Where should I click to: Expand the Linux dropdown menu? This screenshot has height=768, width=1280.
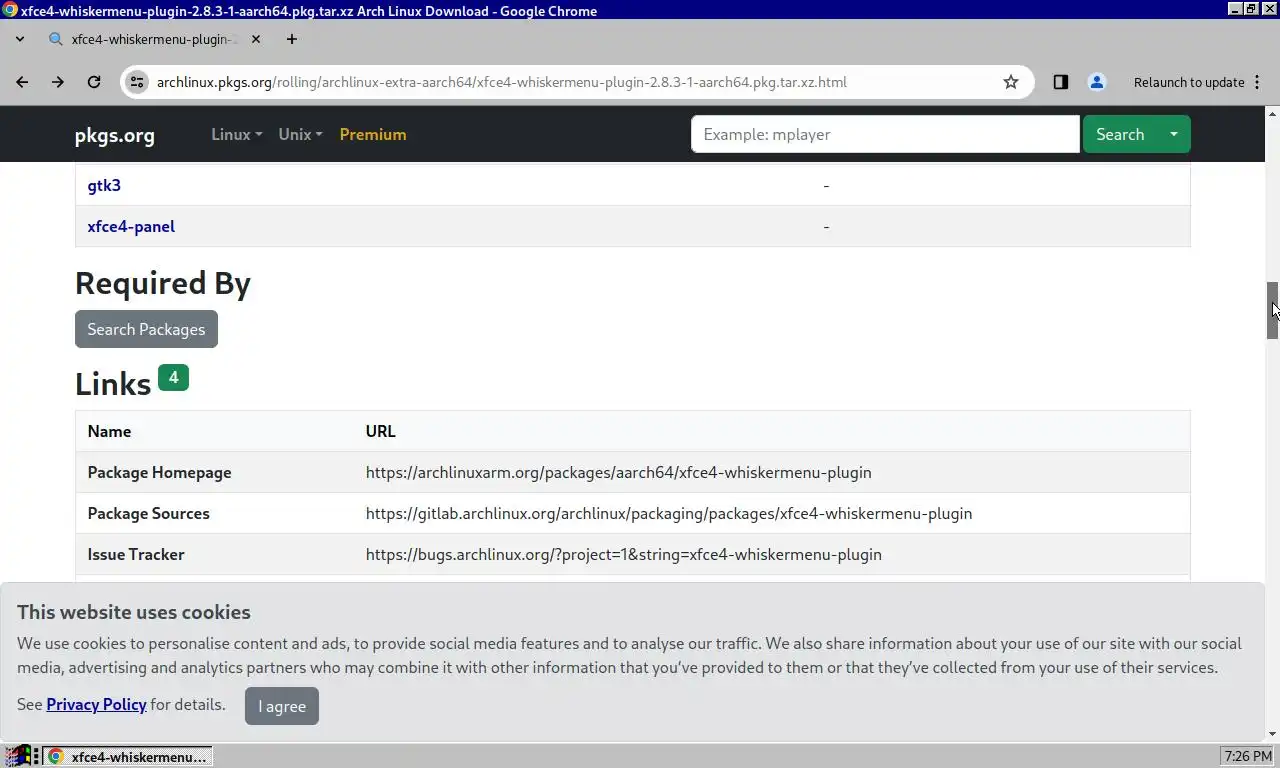point(237,134)
